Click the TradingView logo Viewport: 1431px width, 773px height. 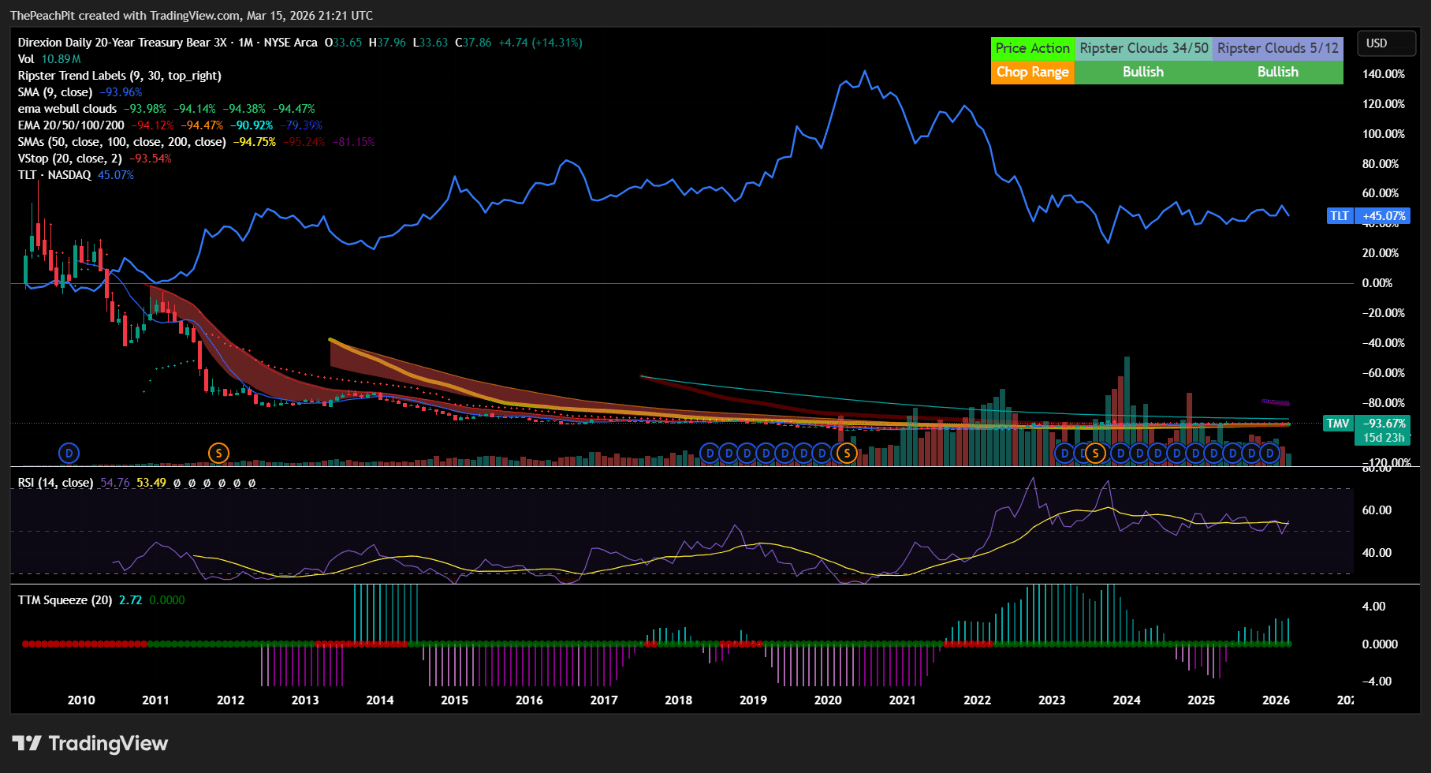coord(90,743)
